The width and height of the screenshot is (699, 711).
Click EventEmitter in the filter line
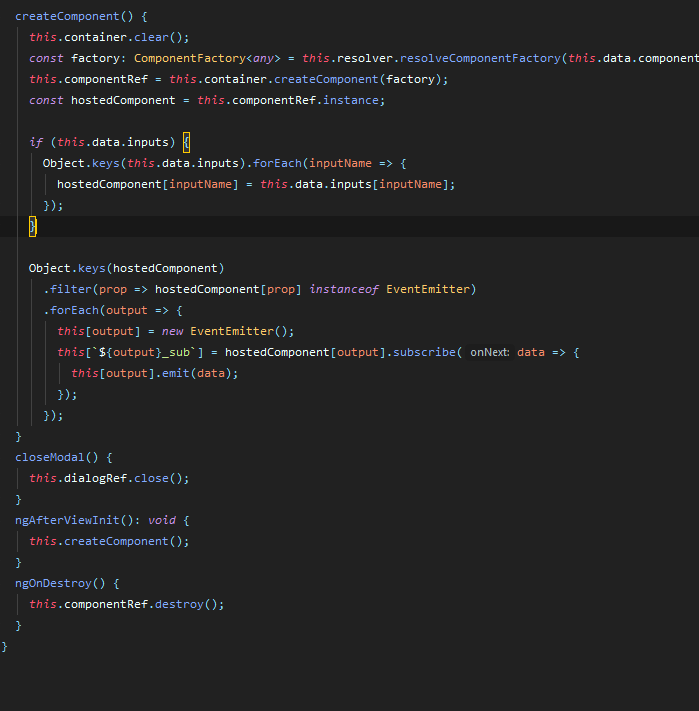coord(427,289)
